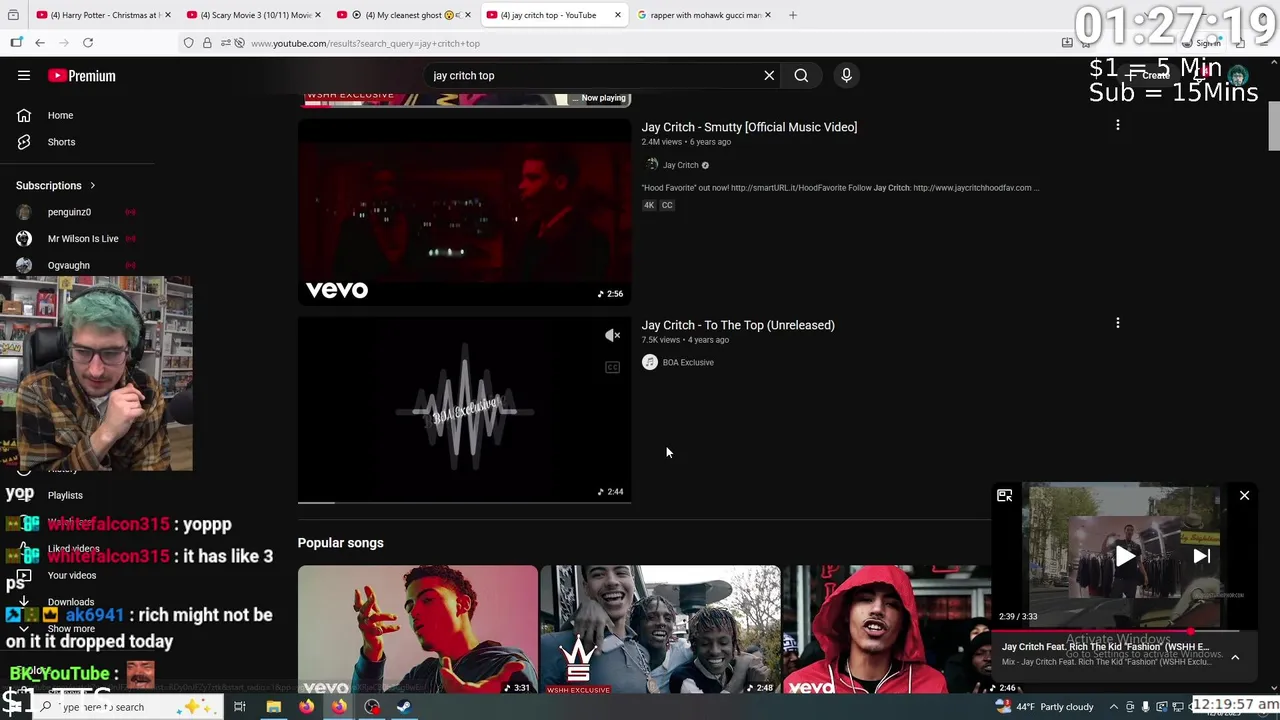This screenshot has height=720, width=1280.
Task: Open Windows Task View
Action: [240, 707]
